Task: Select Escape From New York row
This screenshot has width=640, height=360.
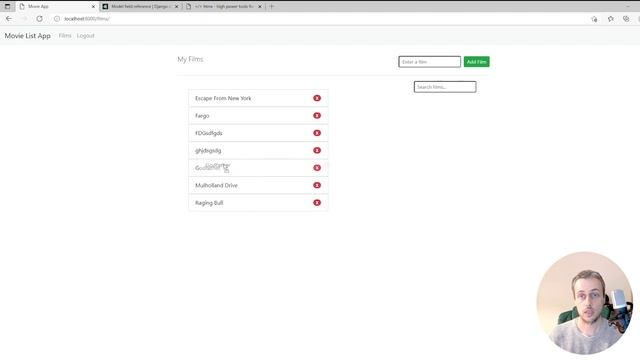Action: 258,98
